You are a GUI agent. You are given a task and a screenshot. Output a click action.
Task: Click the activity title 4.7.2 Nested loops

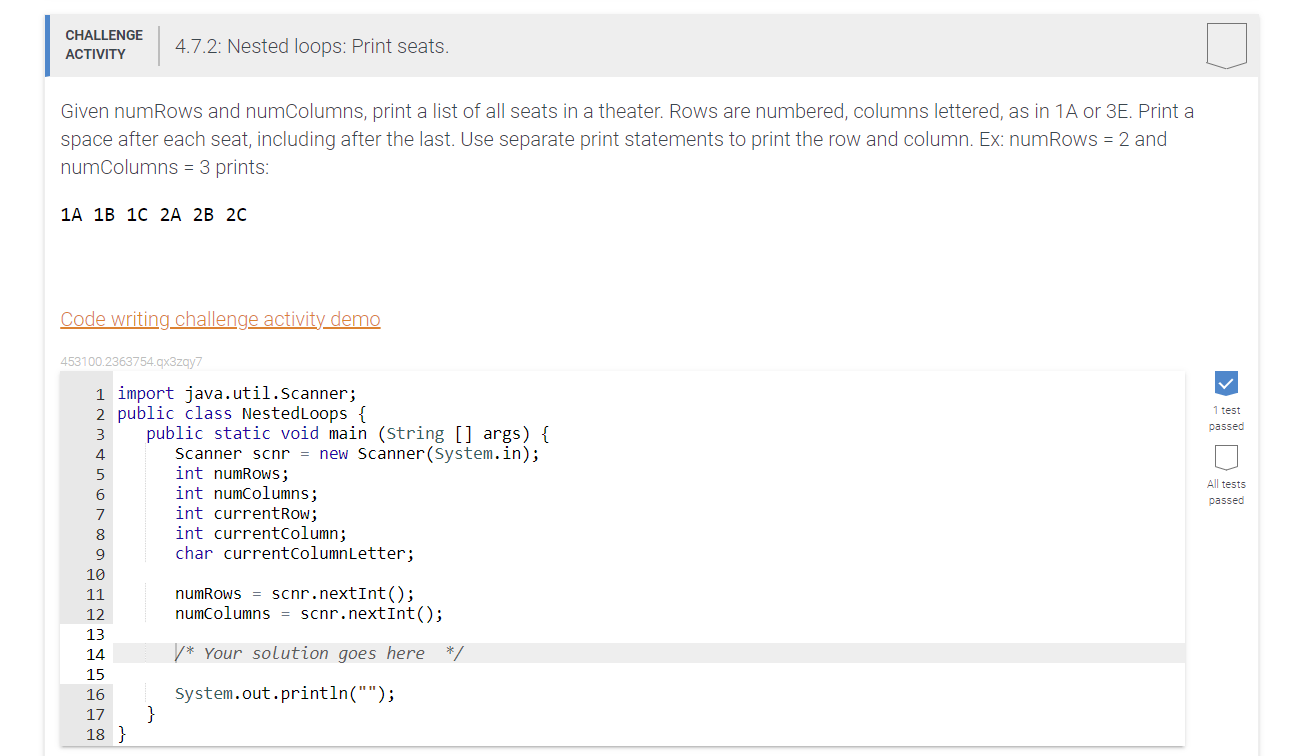(x=311, y=46)
